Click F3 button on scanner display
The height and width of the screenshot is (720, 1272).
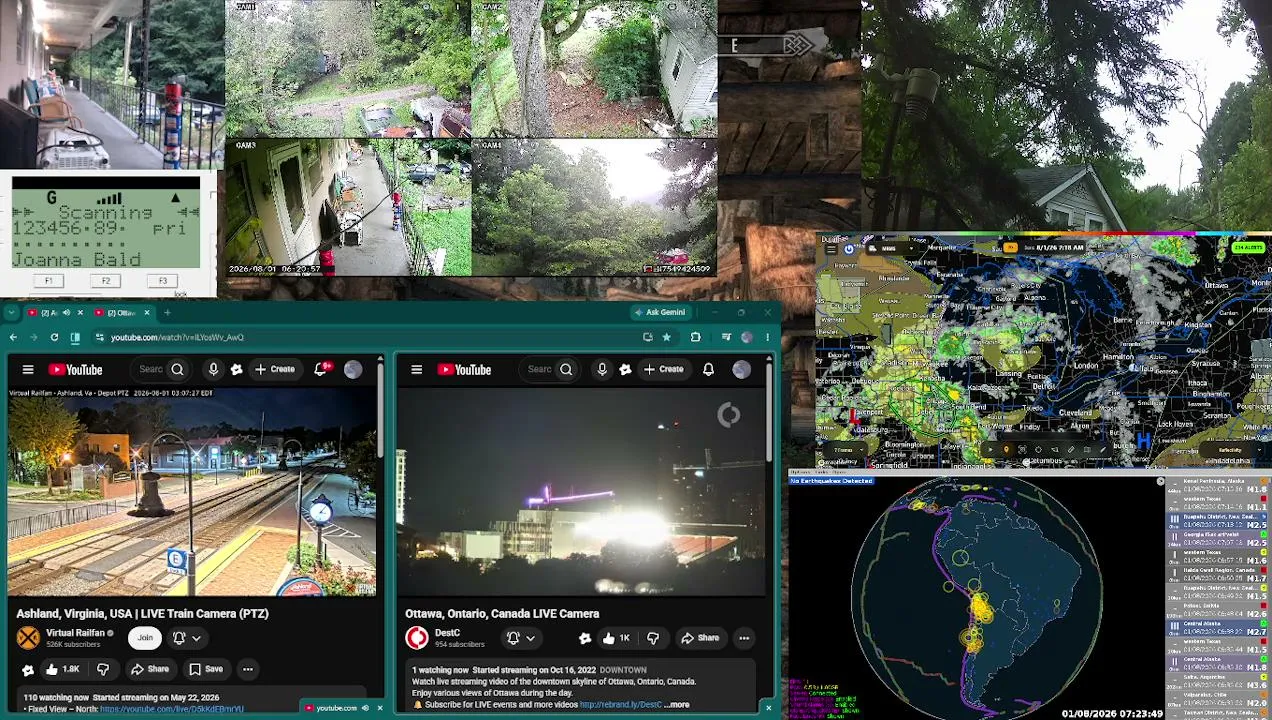click(162, 281)
